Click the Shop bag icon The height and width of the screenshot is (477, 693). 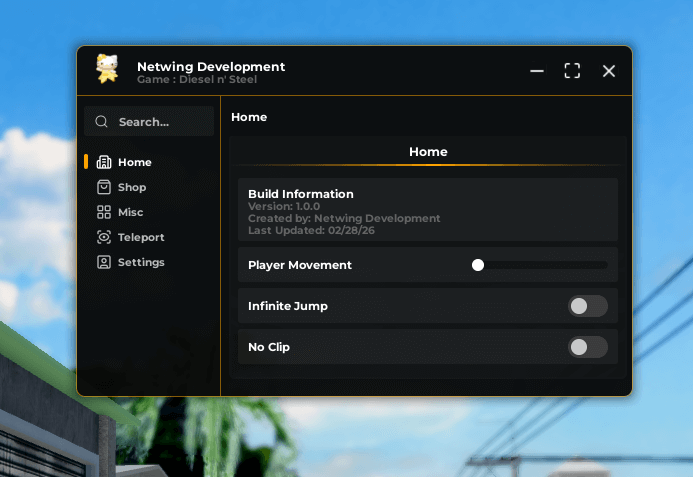point(104,187)
